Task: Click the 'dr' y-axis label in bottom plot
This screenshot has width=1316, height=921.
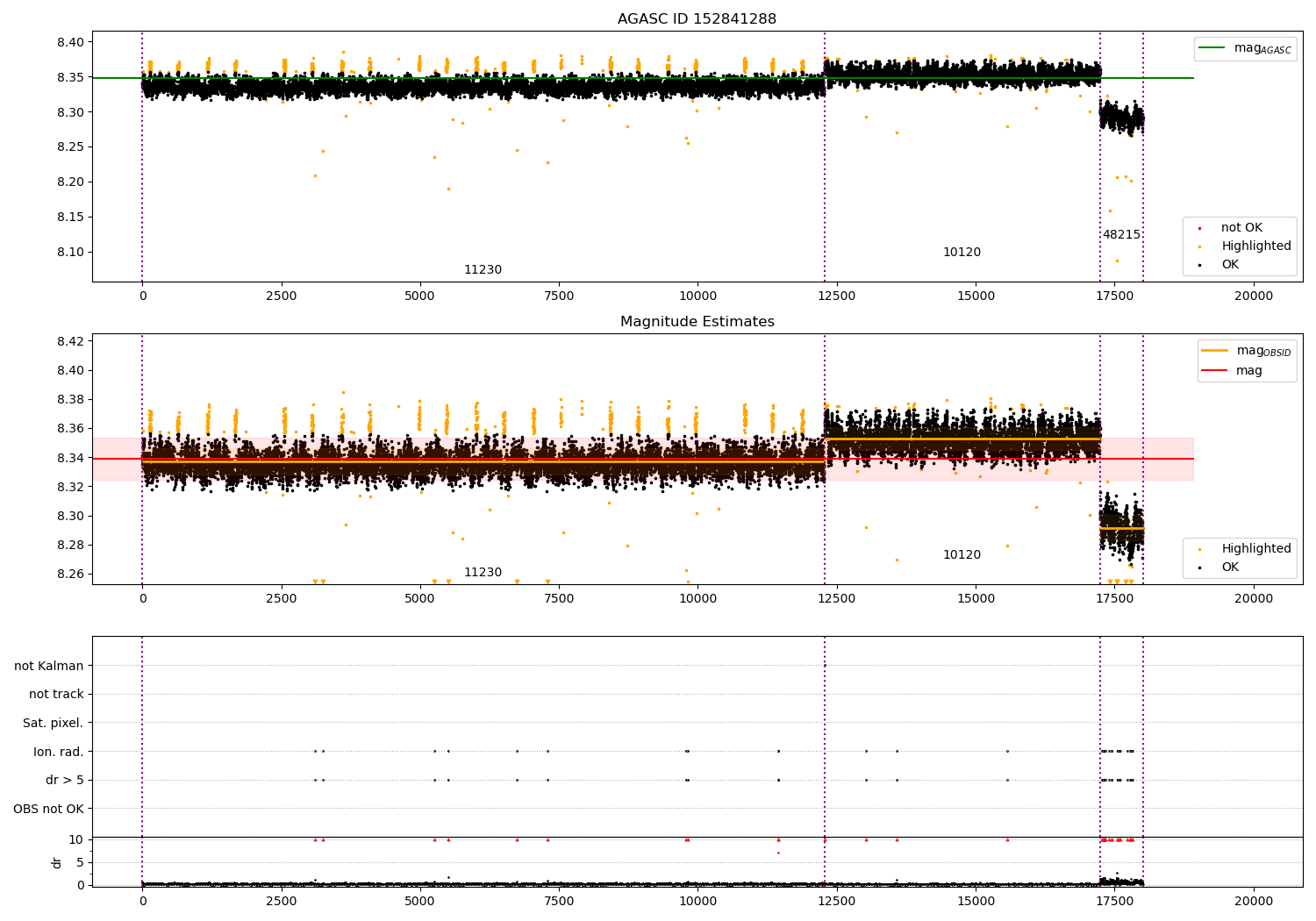Action: 57,862
